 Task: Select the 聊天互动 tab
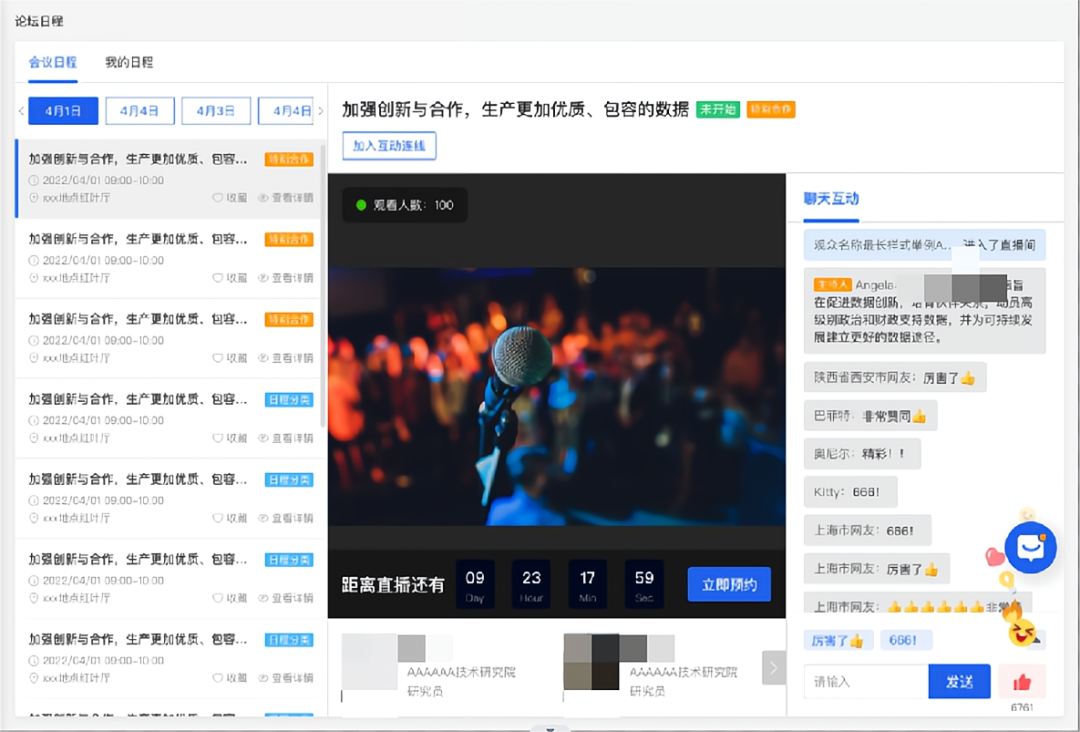click(831, 199)
